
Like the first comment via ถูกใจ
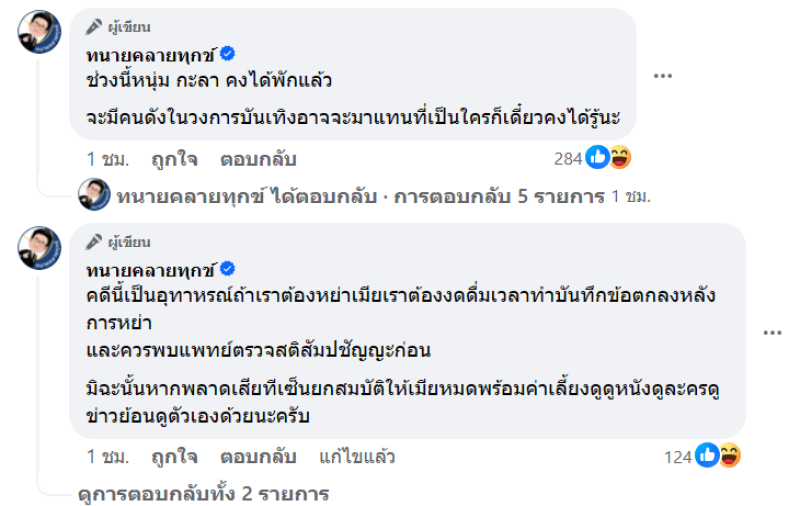[174, 159]
